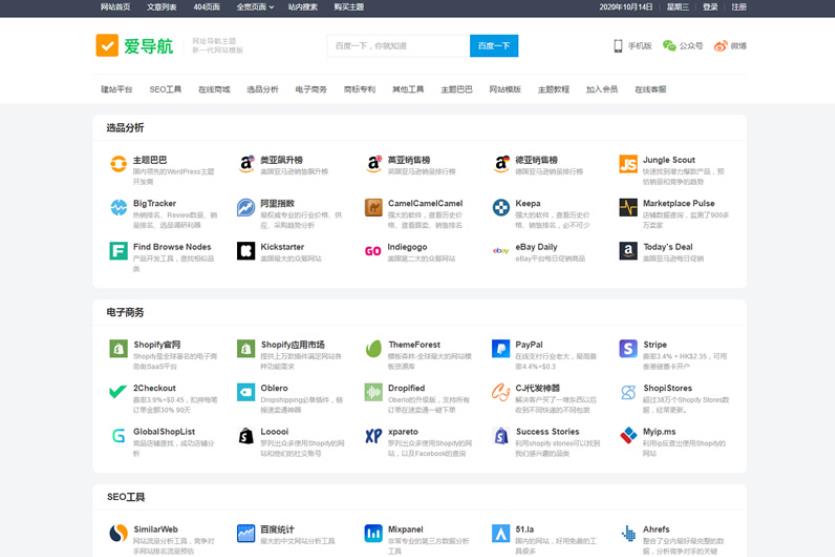Image resolution: width=835 pixels, height=557 pixels.
Task: Click the 51.la blue A icon
Action: [x=501, y=533]
